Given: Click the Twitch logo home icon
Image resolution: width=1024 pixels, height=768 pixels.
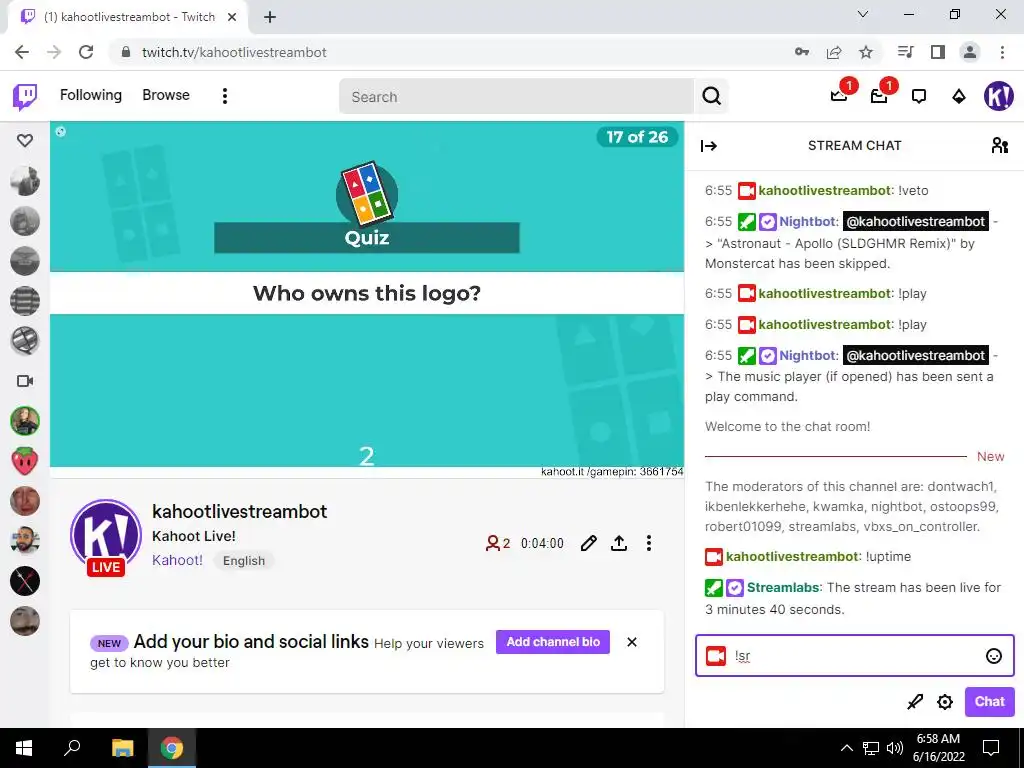Looking at the screenshot, I should 25,97.
